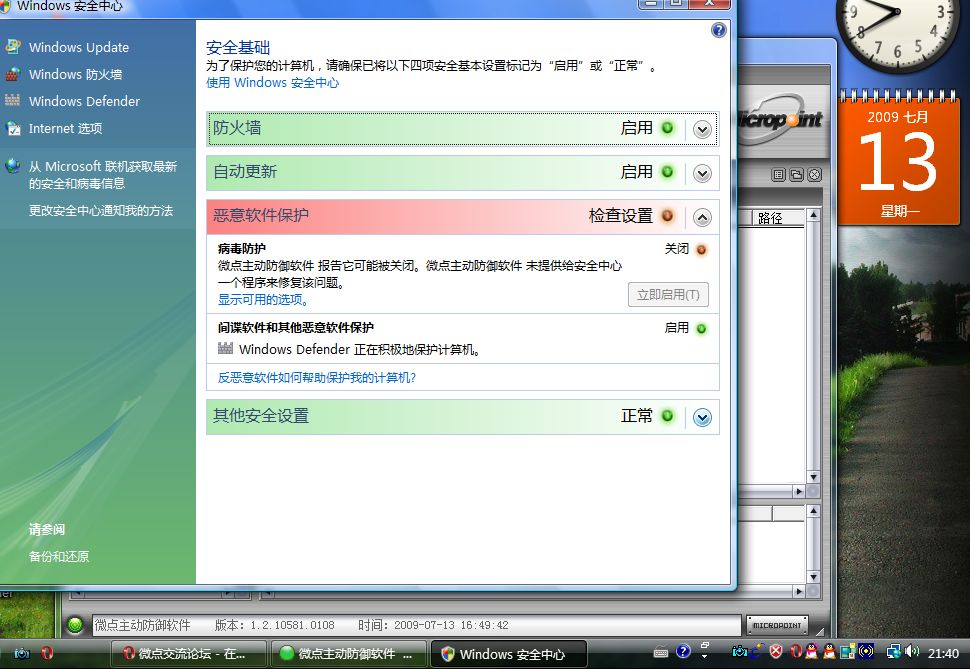Viewport: 970px width, 669px height.
Task: Click the 病毒防护 label
Action: (x=242, y=248)
